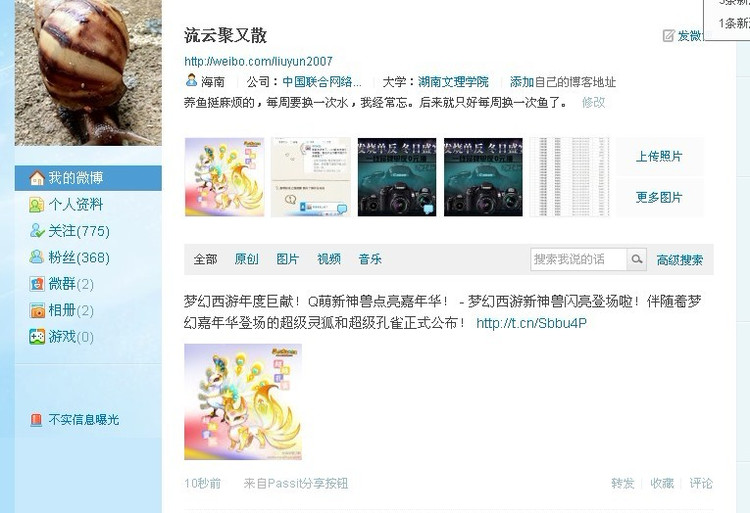This screenshot has height=513, width=750.
Task: Click the 发微博 compose pencil icon
Action: click(668, 35)
